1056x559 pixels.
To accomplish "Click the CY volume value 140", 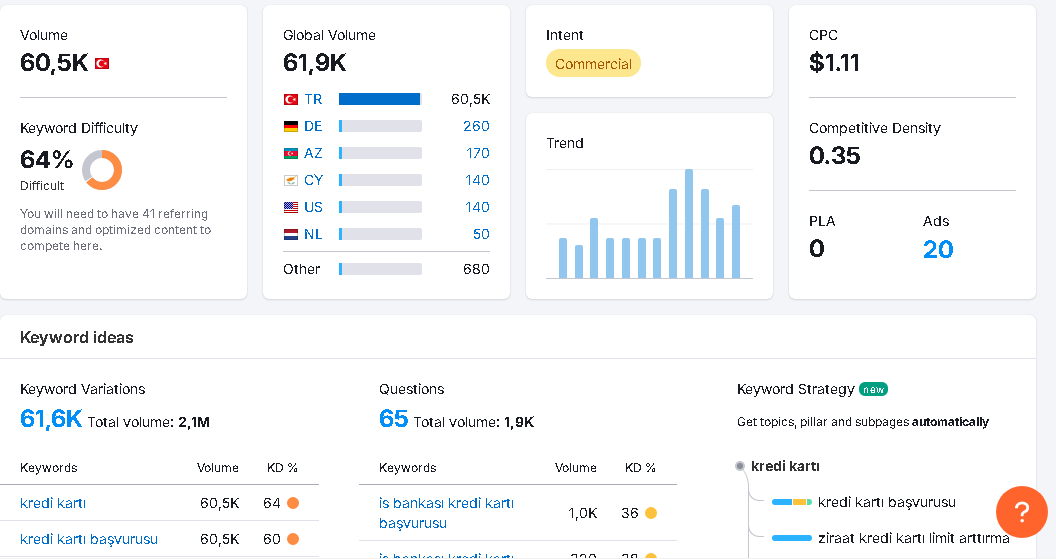I will tap(477, 180).
